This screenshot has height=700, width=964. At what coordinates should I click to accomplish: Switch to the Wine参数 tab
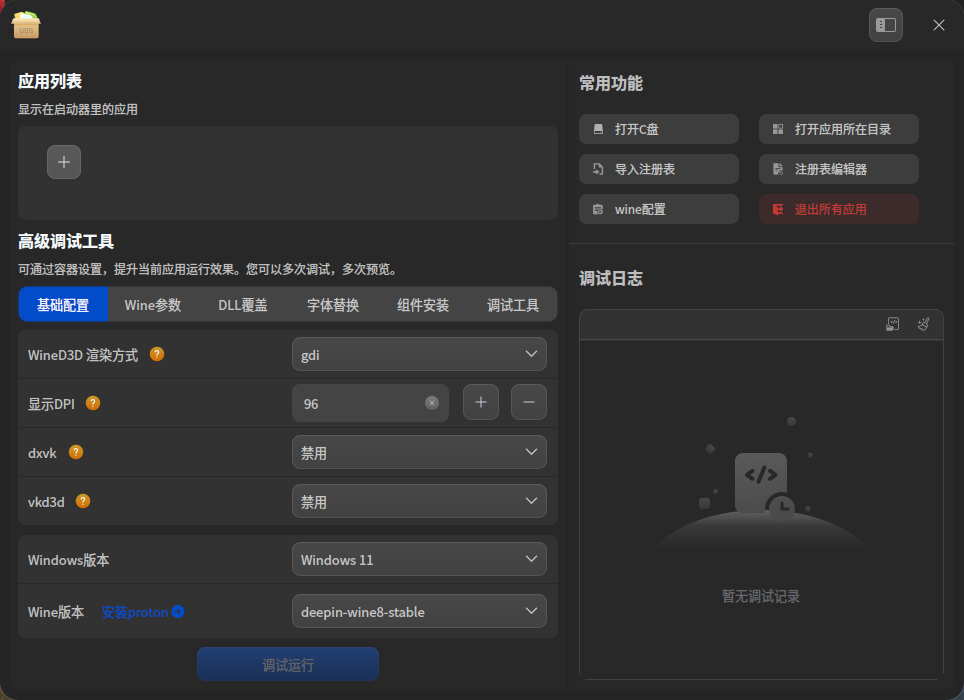tap(153, 304)
